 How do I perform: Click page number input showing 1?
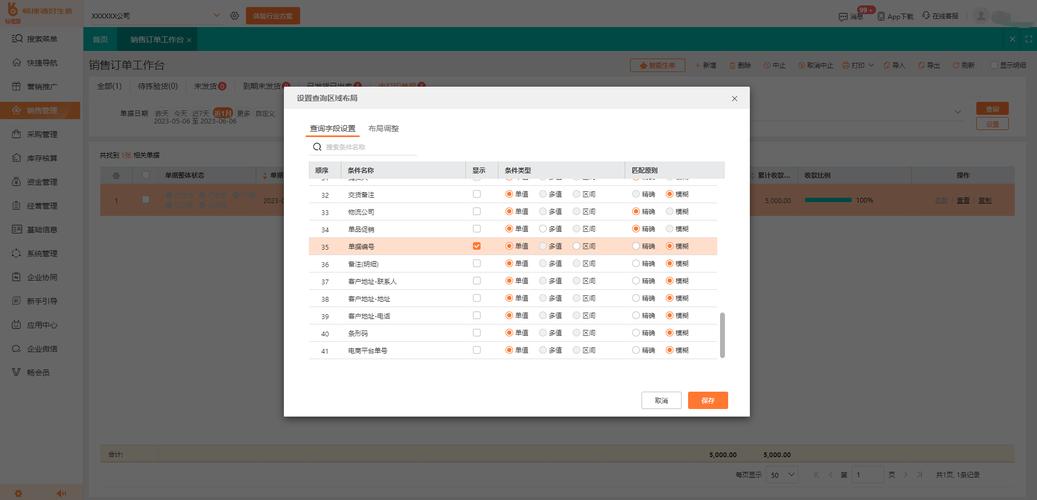tap(866, 475)
